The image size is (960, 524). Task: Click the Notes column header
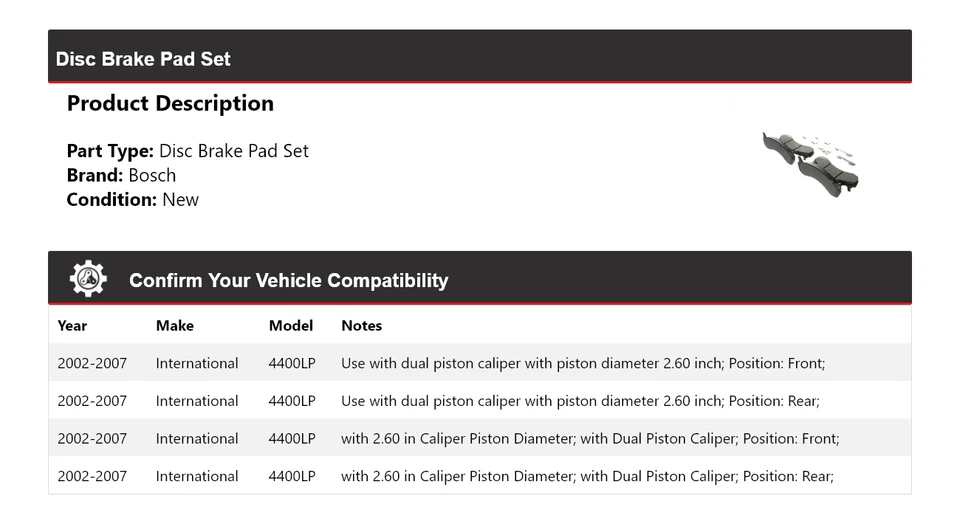[x=361, y=325]
